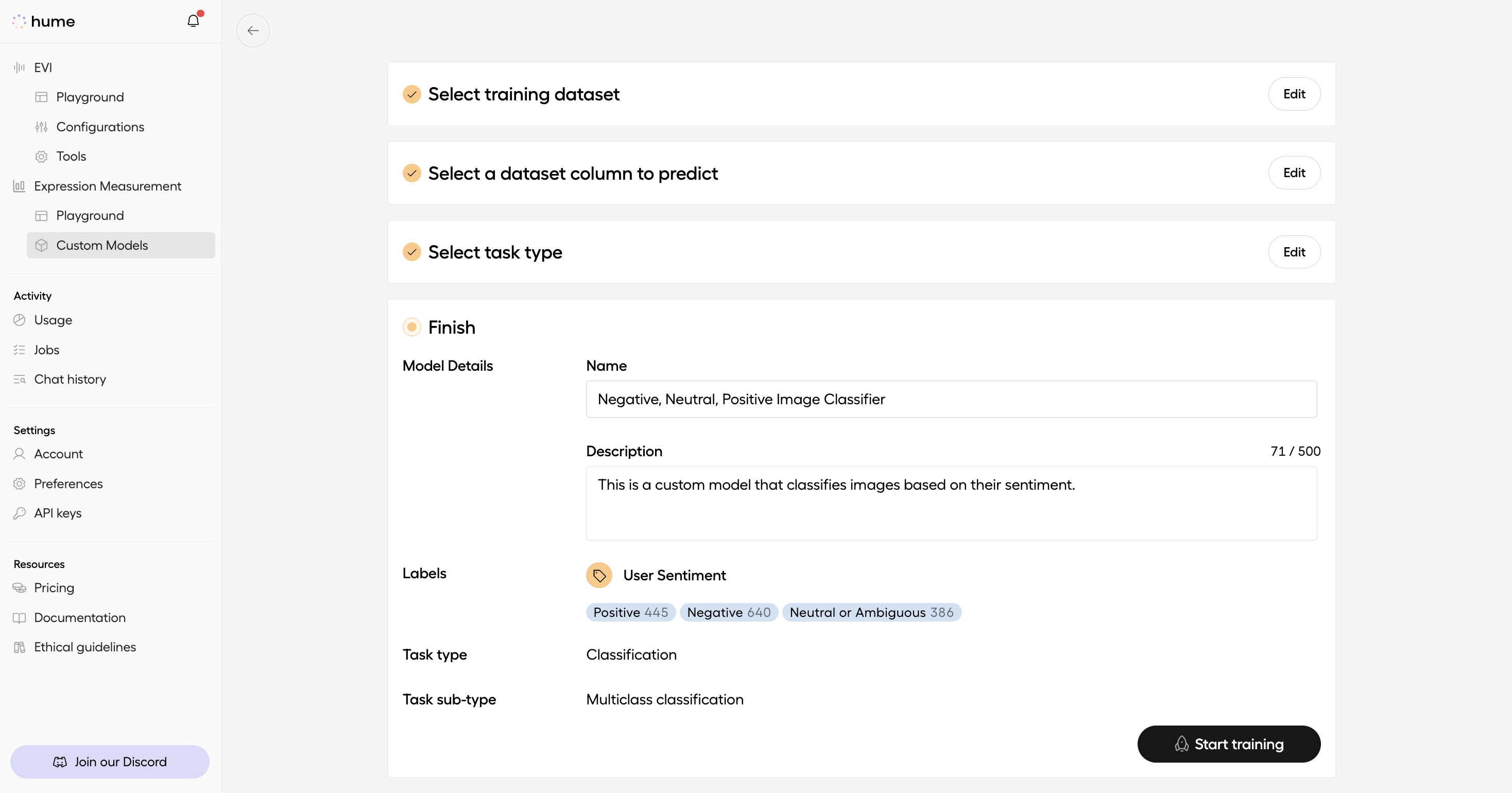Click the back arrow button at top
Image resolution: width=1512 pixels, height=793 pixels.
click(x=253, y=30)
